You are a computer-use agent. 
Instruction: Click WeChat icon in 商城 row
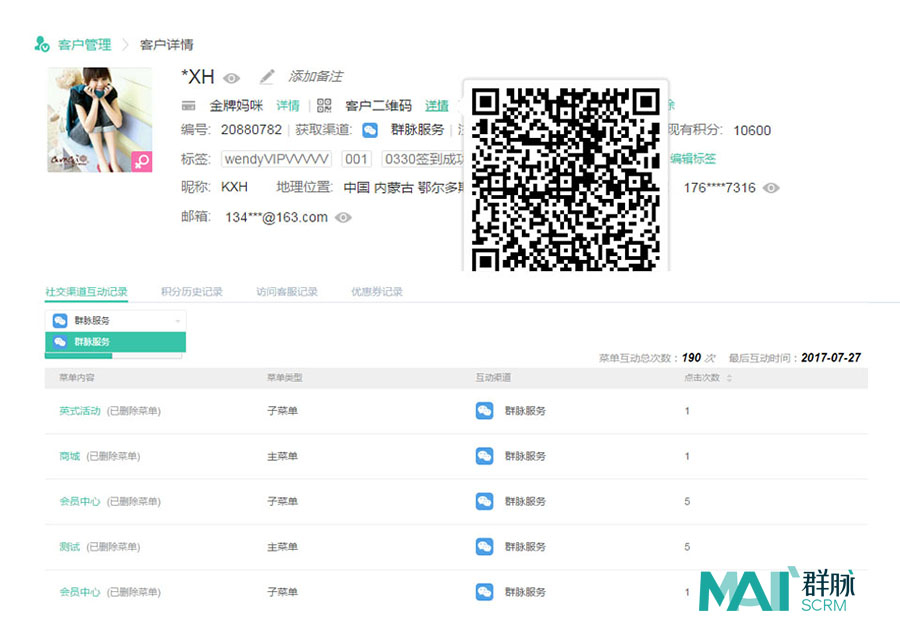point(484,456)
